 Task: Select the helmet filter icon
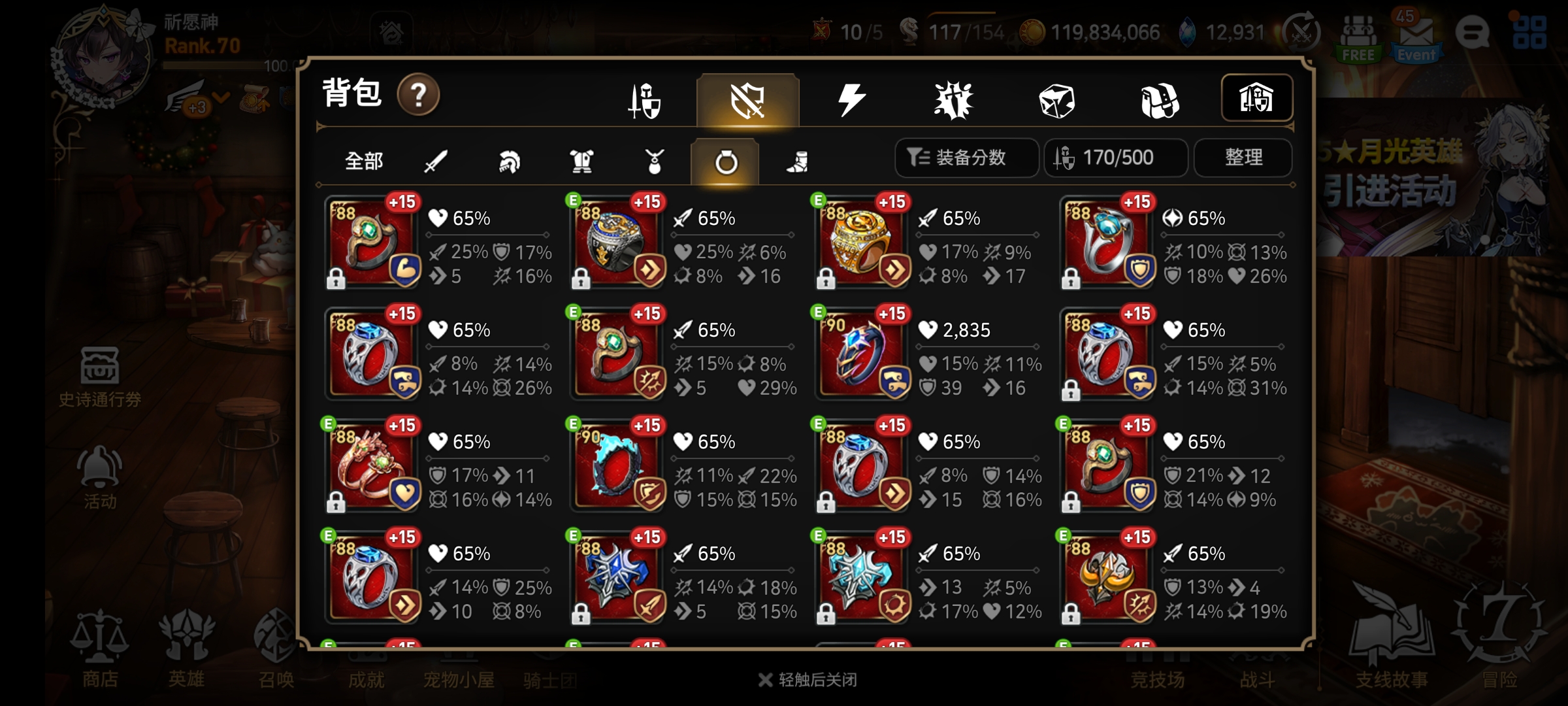(509, 161)
